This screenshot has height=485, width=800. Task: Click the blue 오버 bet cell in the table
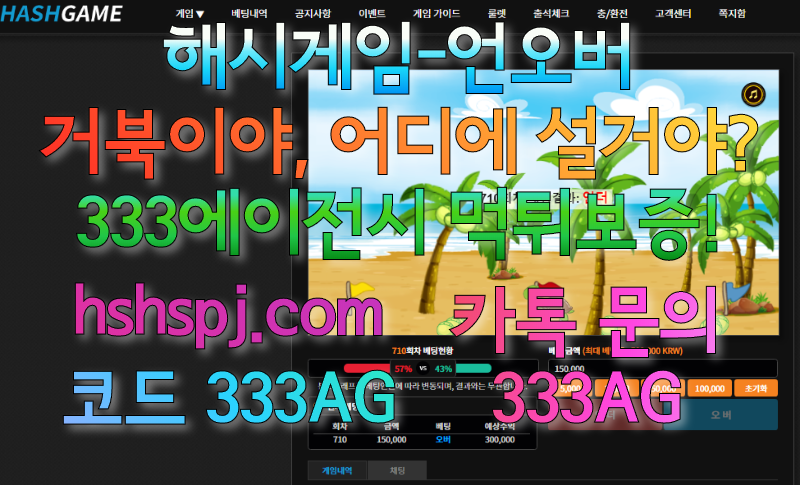tap(443, 440)
